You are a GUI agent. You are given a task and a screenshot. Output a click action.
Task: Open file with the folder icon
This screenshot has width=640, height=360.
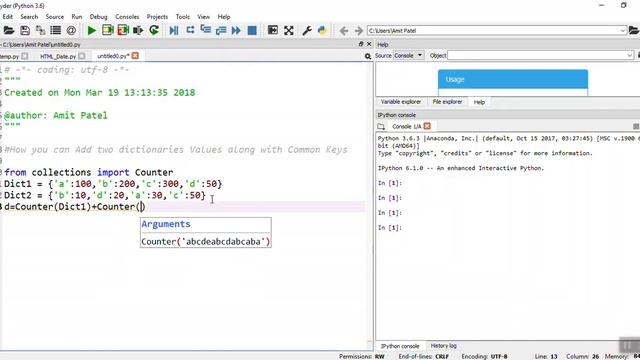click(x=9, y=30)
